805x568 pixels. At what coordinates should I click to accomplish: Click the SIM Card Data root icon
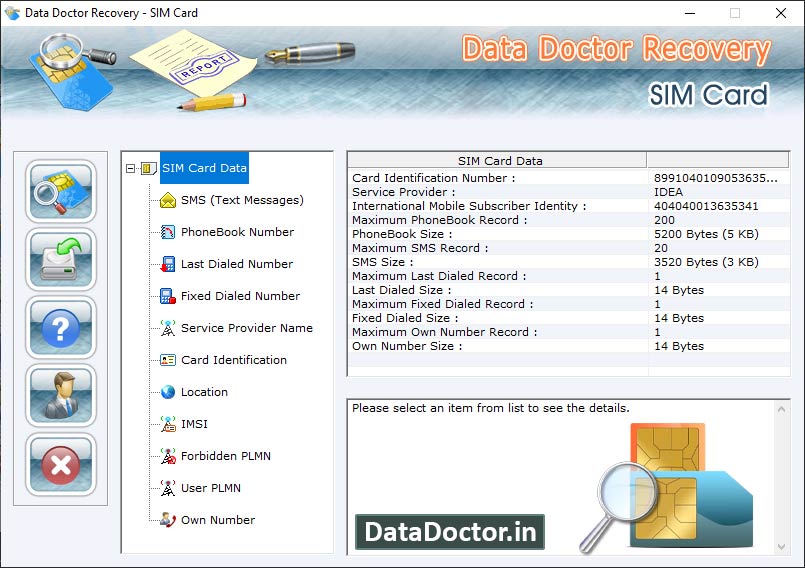[148, 168]
